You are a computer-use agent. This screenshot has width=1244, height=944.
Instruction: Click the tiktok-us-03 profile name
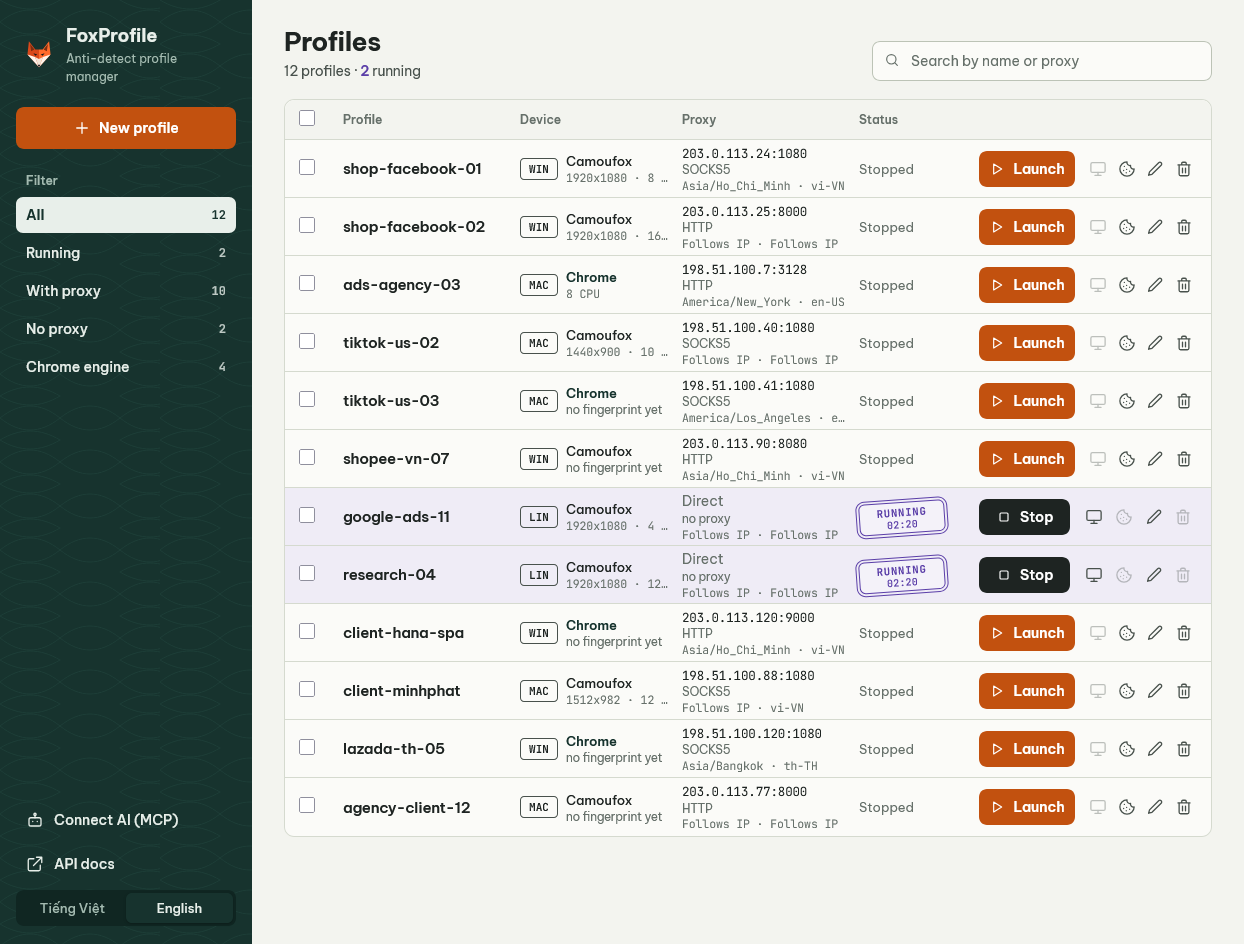click(x=391, y=401)
